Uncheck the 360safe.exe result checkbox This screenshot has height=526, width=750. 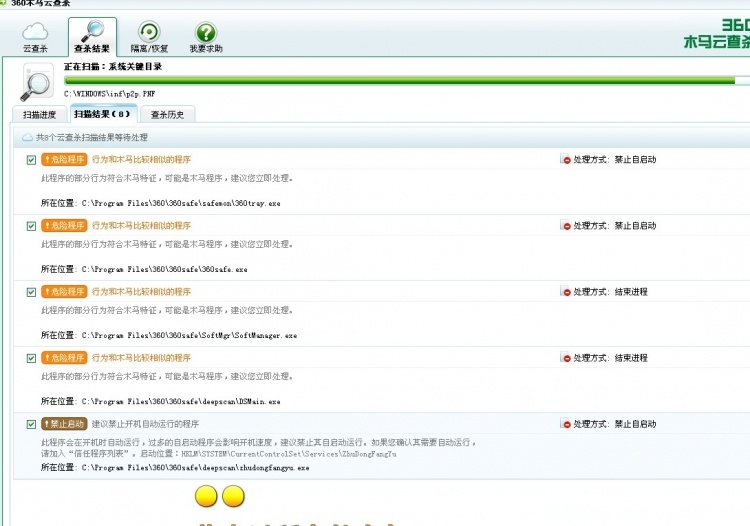[x=31, y=226]
